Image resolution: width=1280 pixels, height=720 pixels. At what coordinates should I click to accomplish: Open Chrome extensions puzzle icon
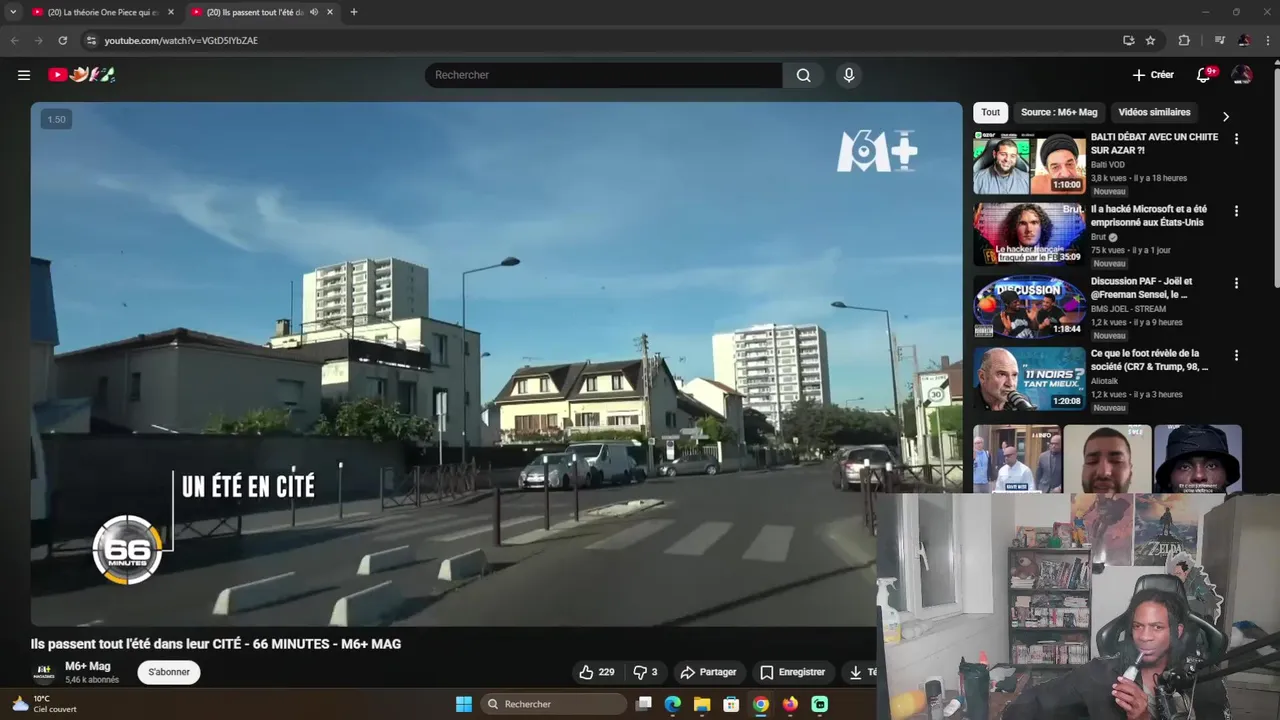pyautogui.click(x=1184, y=40)
